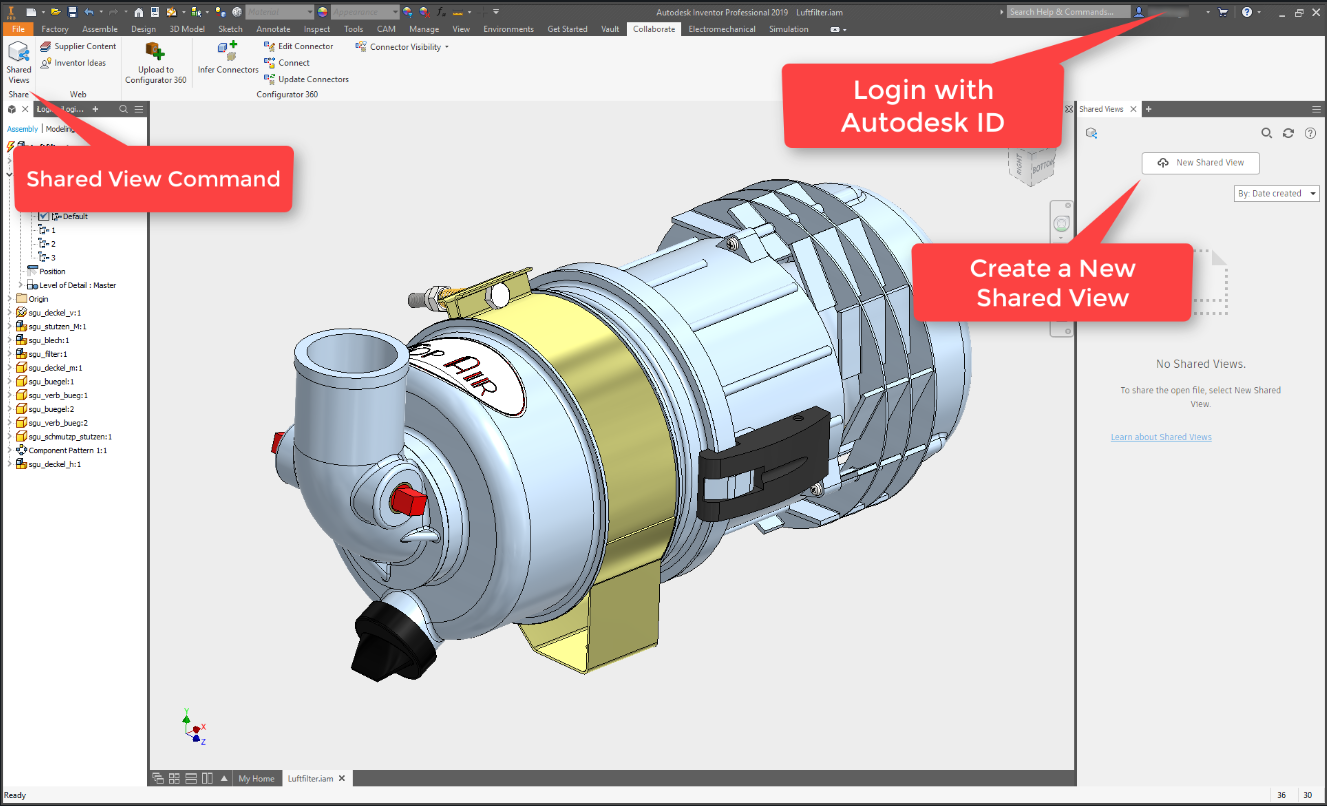Expand the Origin folder in model tree
Screen dimensions: 1327x806
click(10, 299)
